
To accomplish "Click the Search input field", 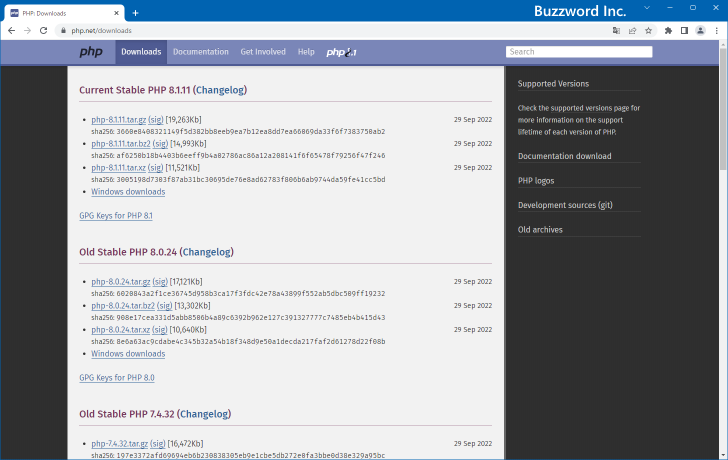I will click(579, 52).
